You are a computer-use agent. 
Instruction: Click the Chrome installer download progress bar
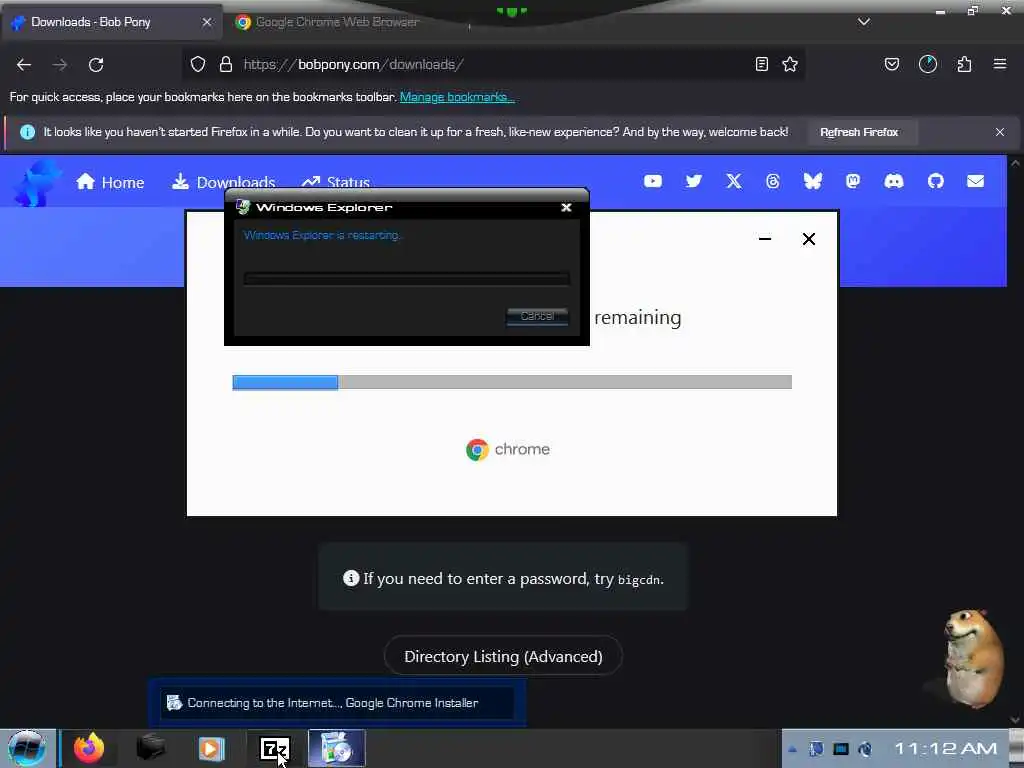click(512, 382)
